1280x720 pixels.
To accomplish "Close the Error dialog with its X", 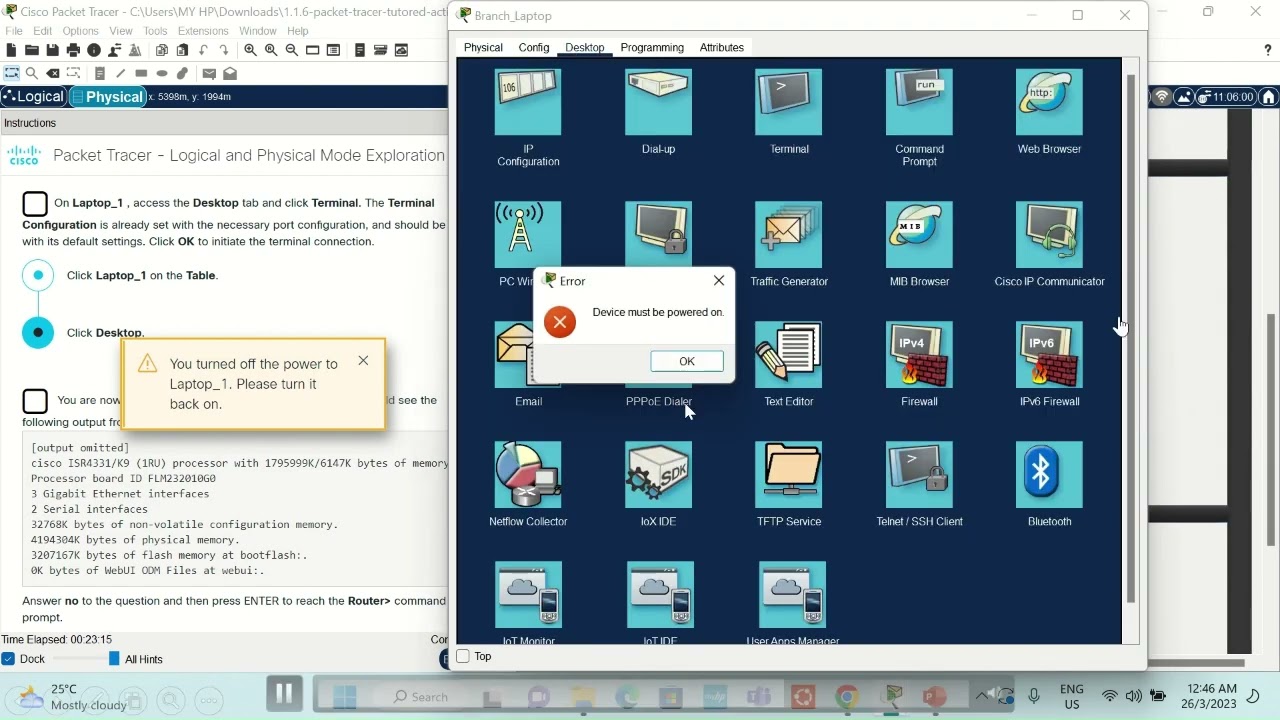I will (719, 280).
